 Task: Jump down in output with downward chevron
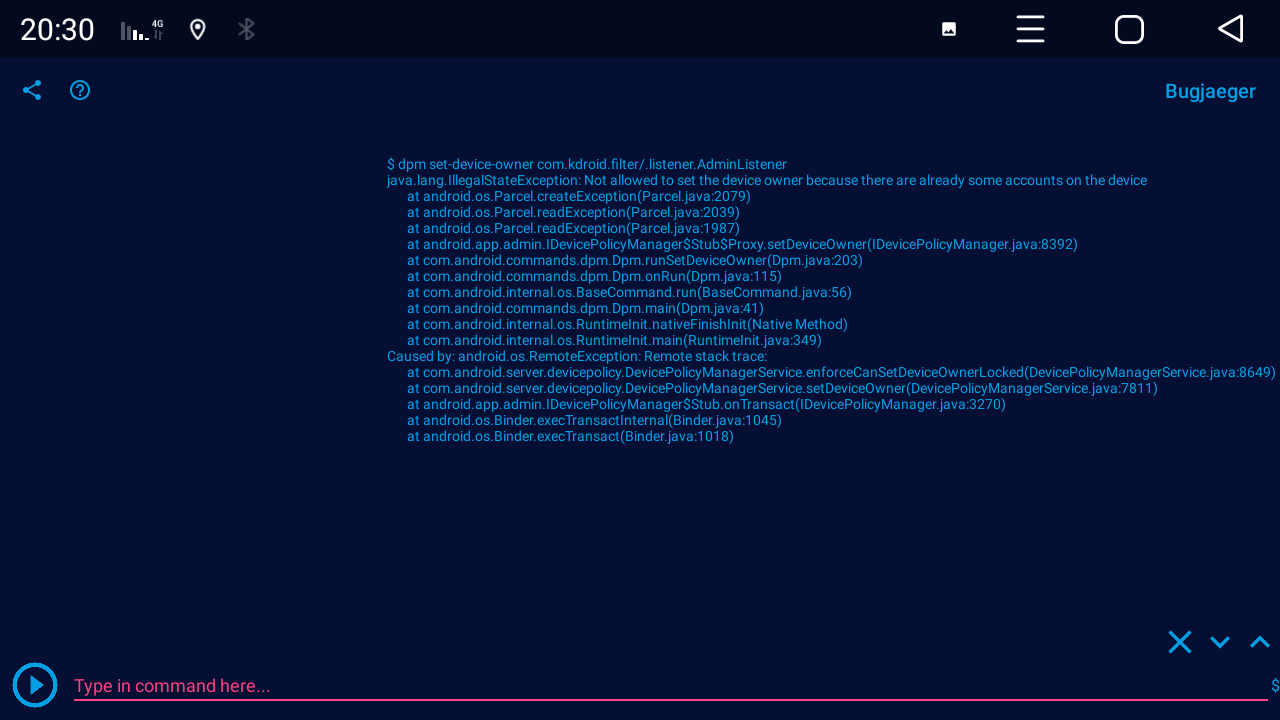(1219, 641)
